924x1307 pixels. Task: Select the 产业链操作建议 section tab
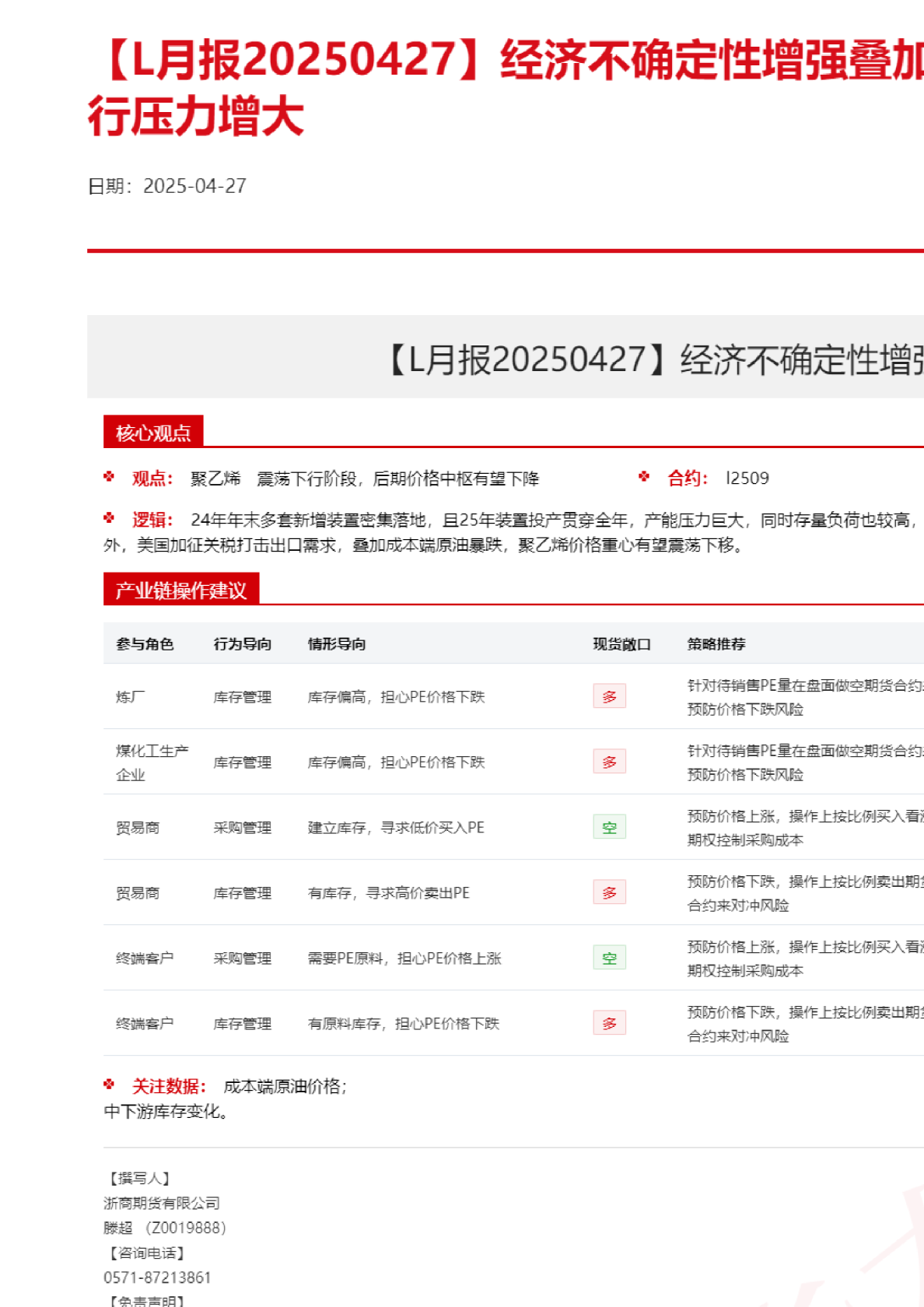click(181, 590)
